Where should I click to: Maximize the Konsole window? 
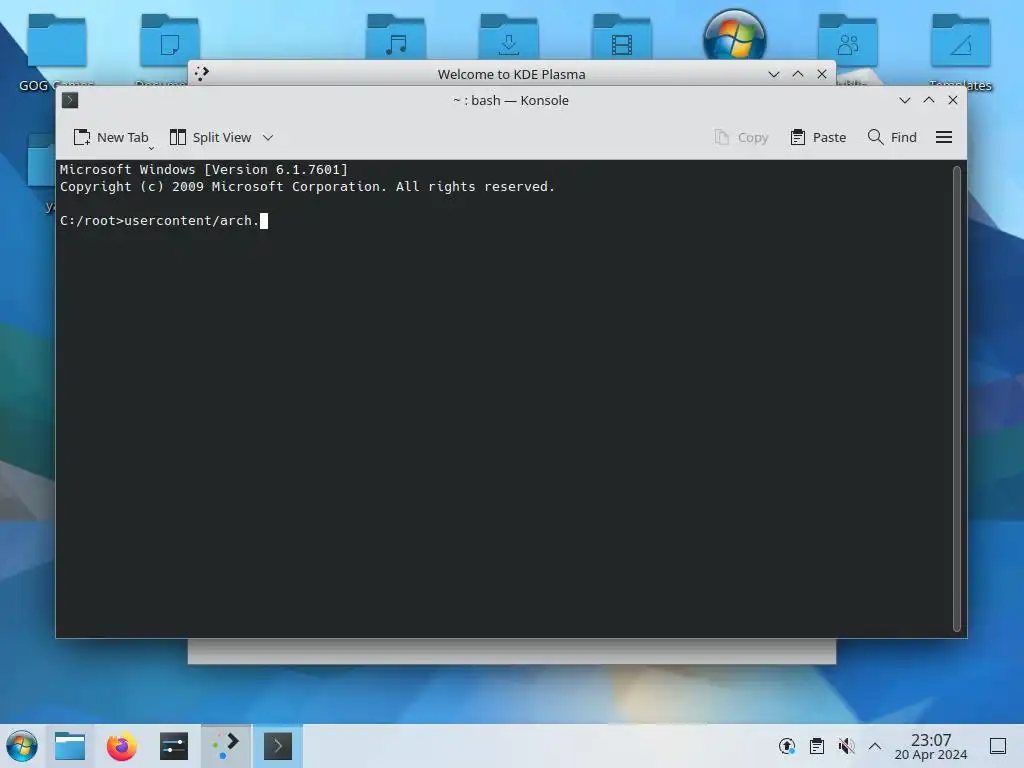[x=929, y=100]
